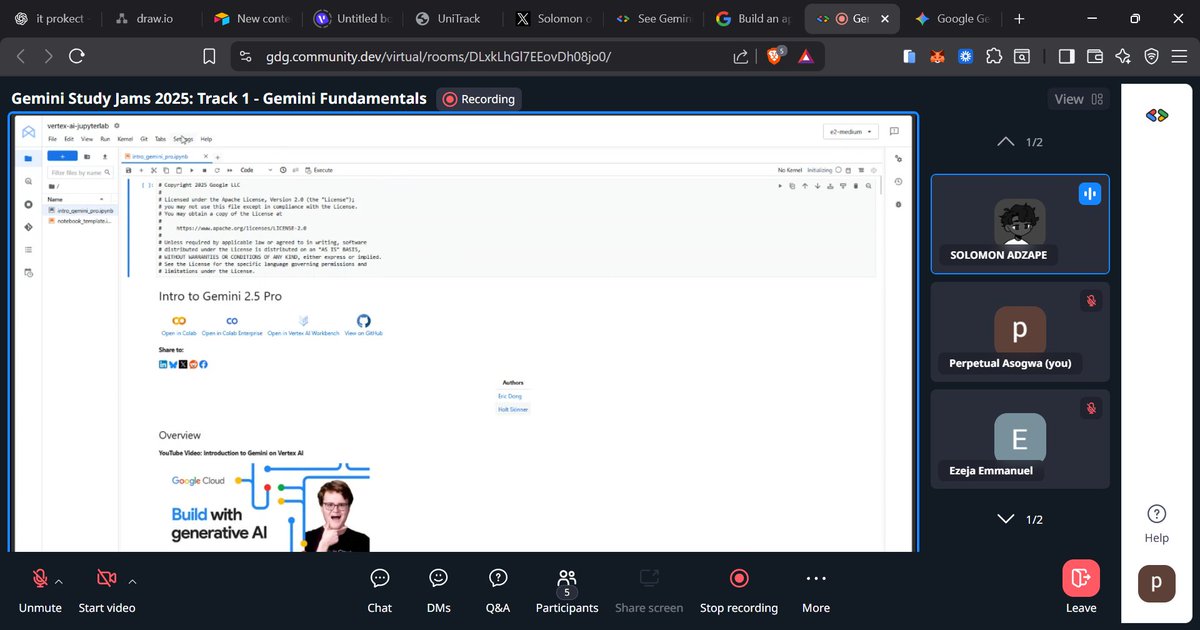Open the DMs panel
The height and width of the screenshot is (630, 1200).
tap(438, 590)
